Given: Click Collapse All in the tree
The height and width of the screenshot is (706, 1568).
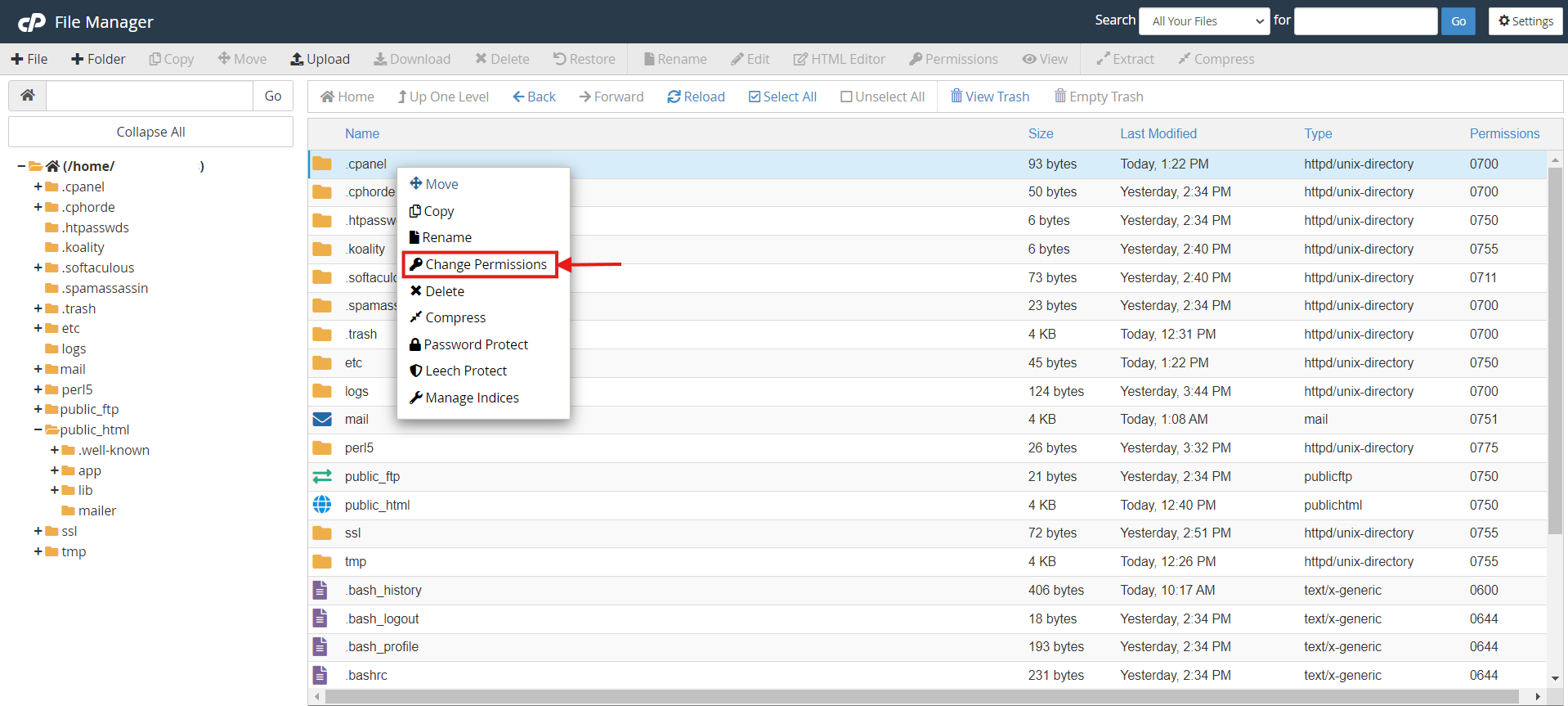Looking at the screenshot, I should click(150, 132).
